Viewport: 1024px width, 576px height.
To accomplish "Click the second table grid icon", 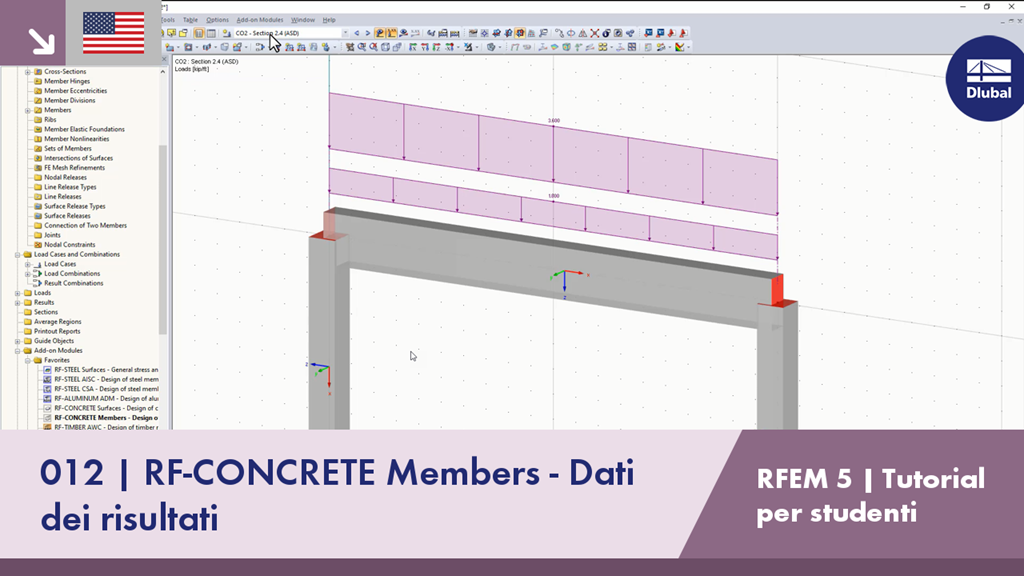I will point(211,33).
